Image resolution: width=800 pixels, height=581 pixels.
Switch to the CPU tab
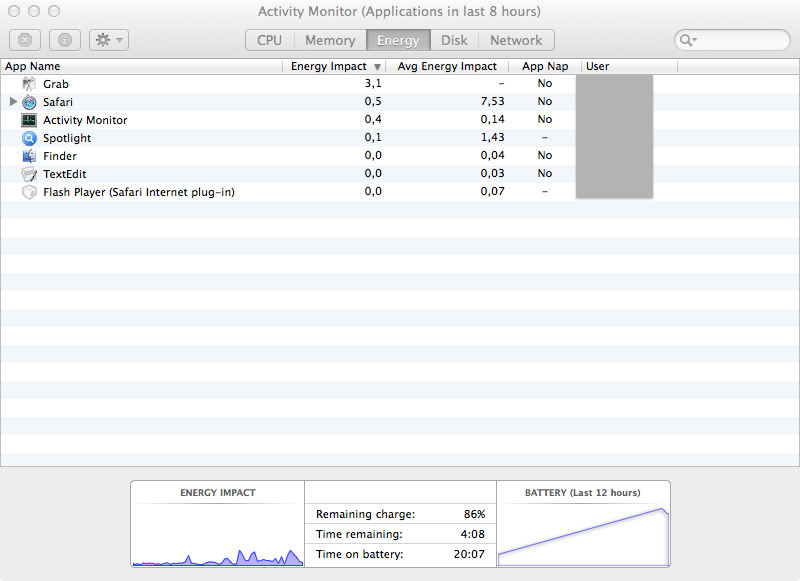pos(269,40)
